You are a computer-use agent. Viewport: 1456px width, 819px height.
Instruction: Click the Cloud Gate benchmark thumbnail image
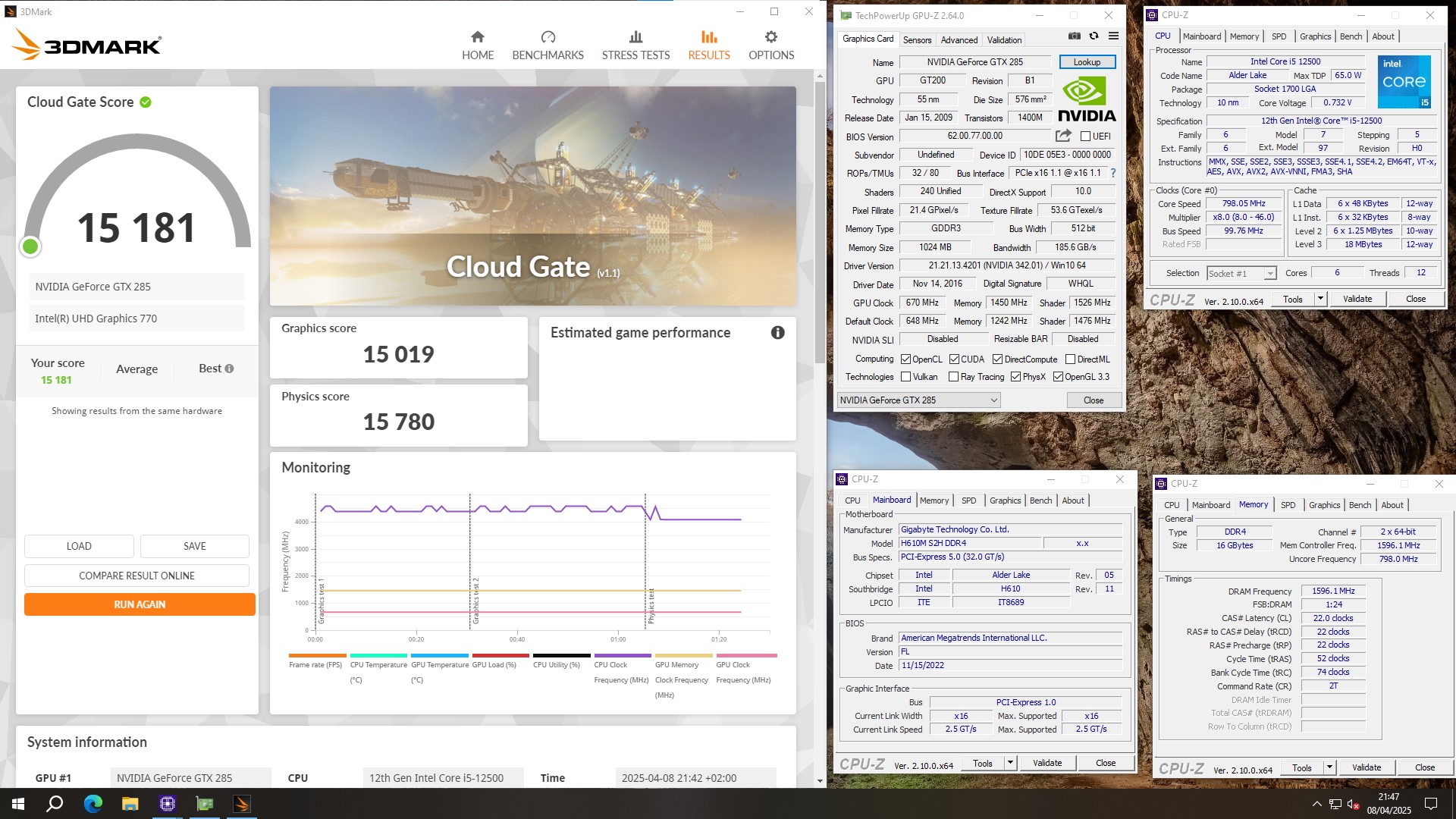[x=532, y=196]
